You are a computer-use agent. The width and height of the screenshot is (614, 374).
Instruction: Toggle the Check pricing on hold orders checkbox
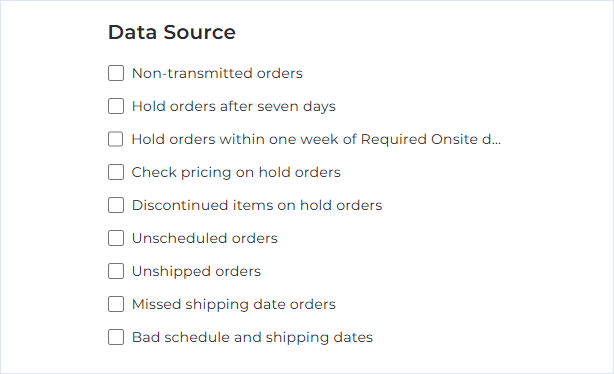pos(116,172)
